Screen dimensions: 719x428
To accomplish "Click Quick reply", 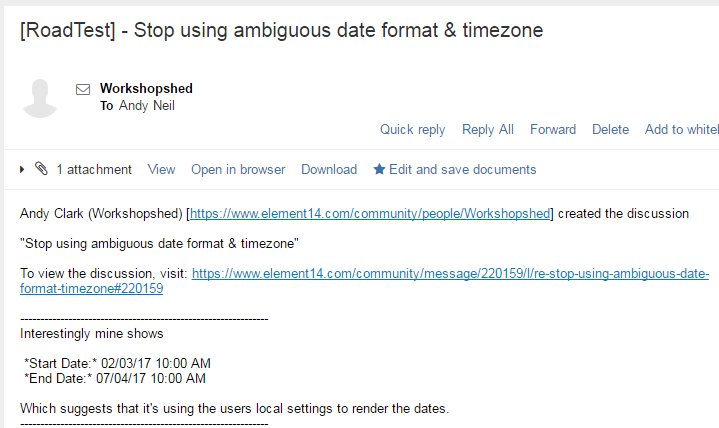I will coord(412,129).
